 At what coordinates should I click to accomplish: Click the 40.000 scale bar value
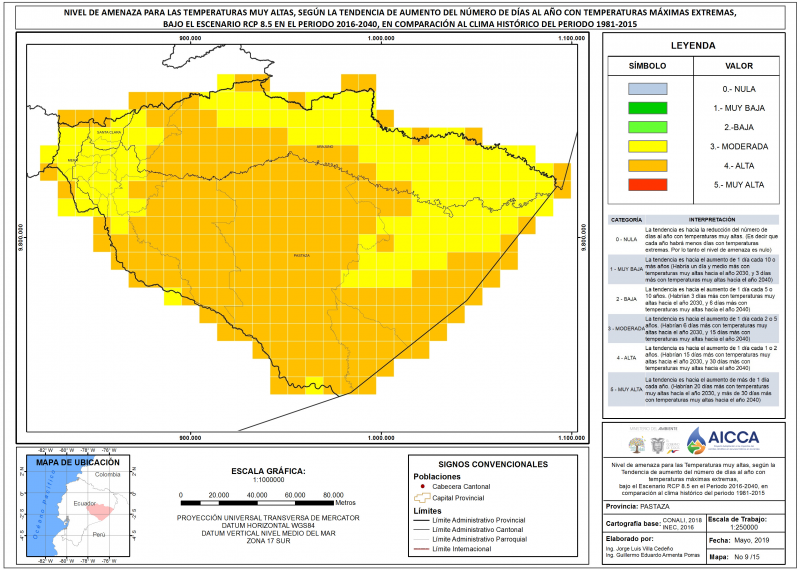click(257, 495)
